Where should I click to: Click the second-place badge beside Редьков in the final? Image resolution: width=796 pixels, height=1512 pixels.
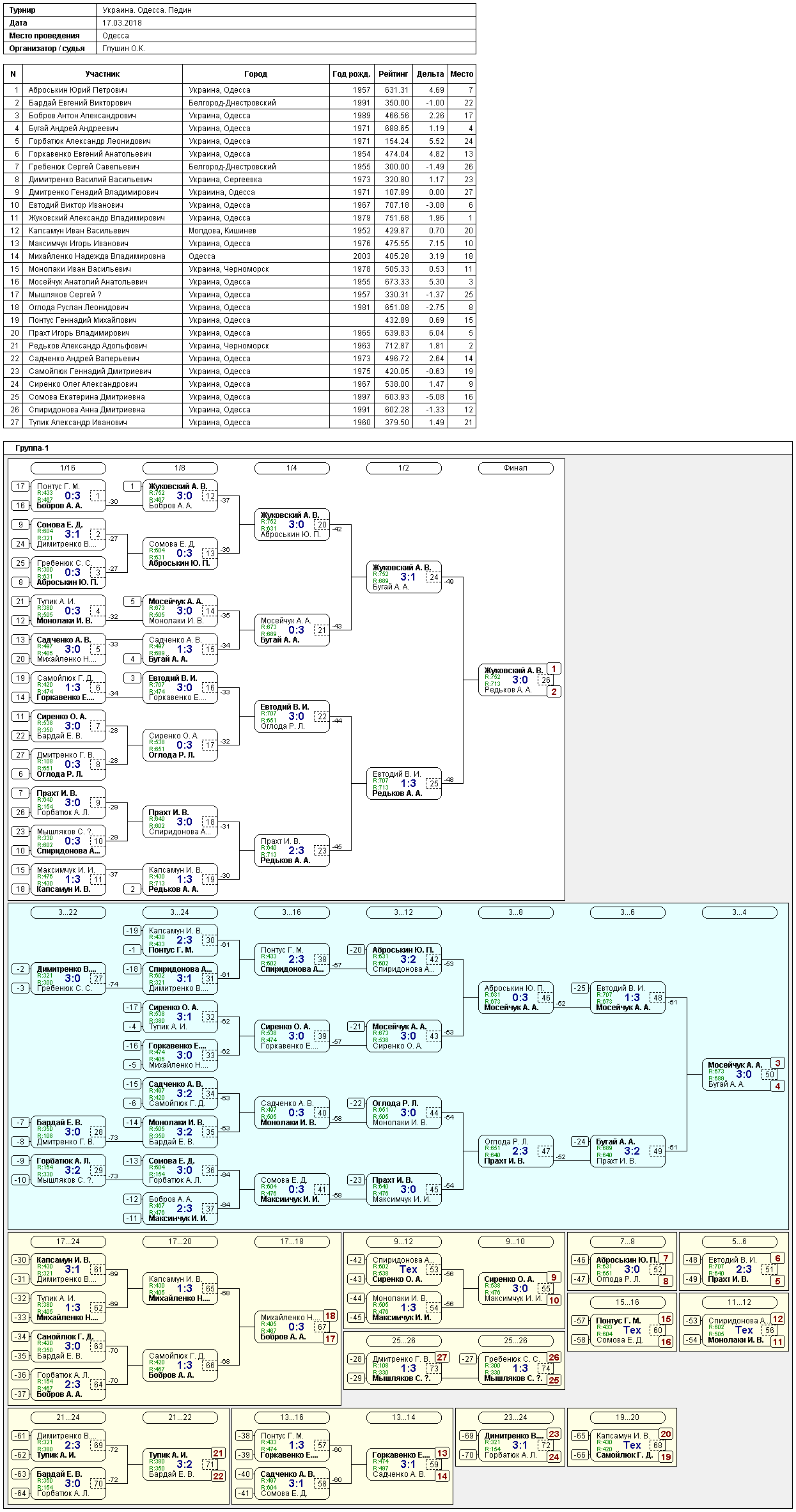point(554,692)
